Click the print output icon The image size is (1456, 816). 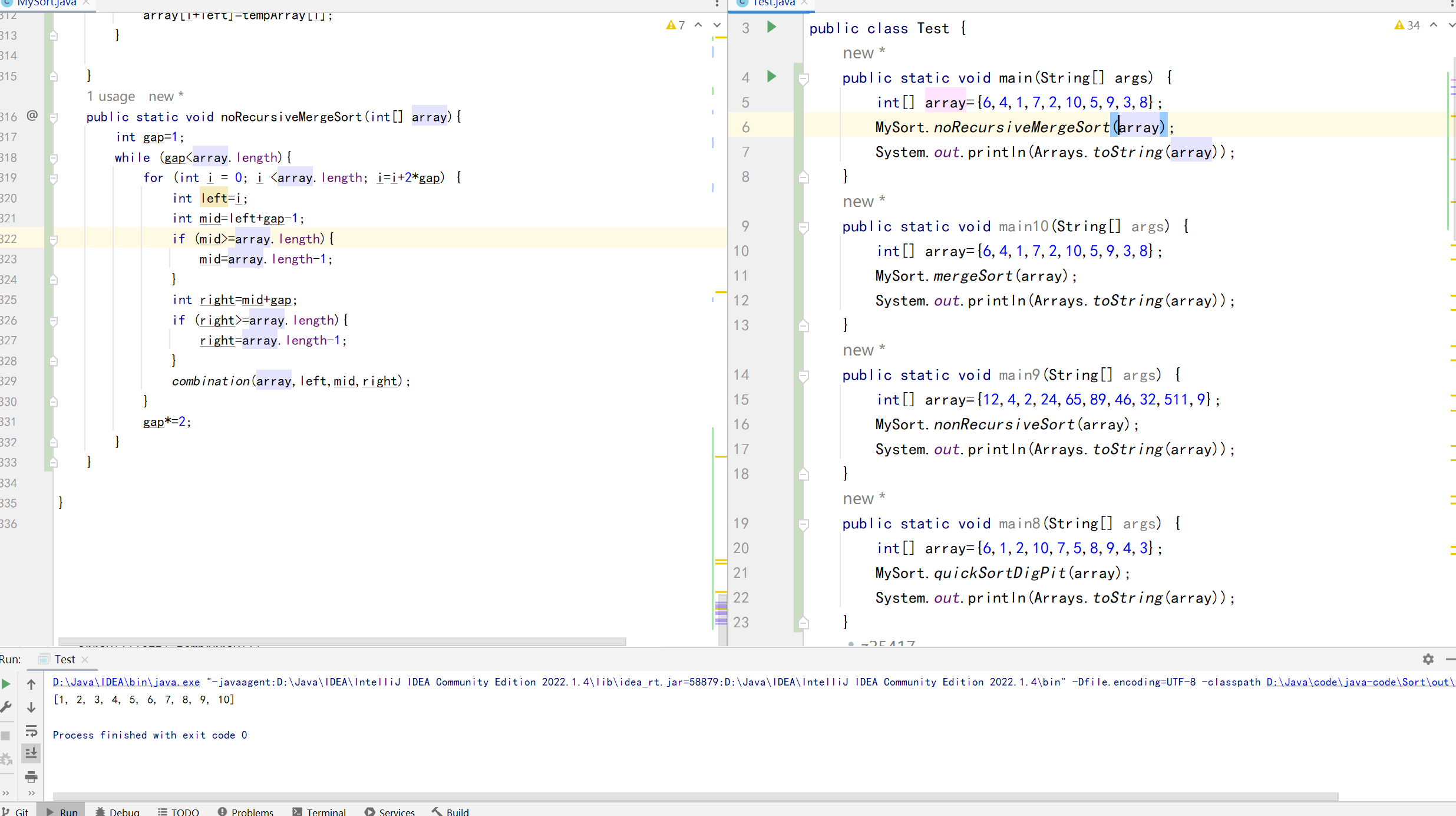click(x=31, y=777)
